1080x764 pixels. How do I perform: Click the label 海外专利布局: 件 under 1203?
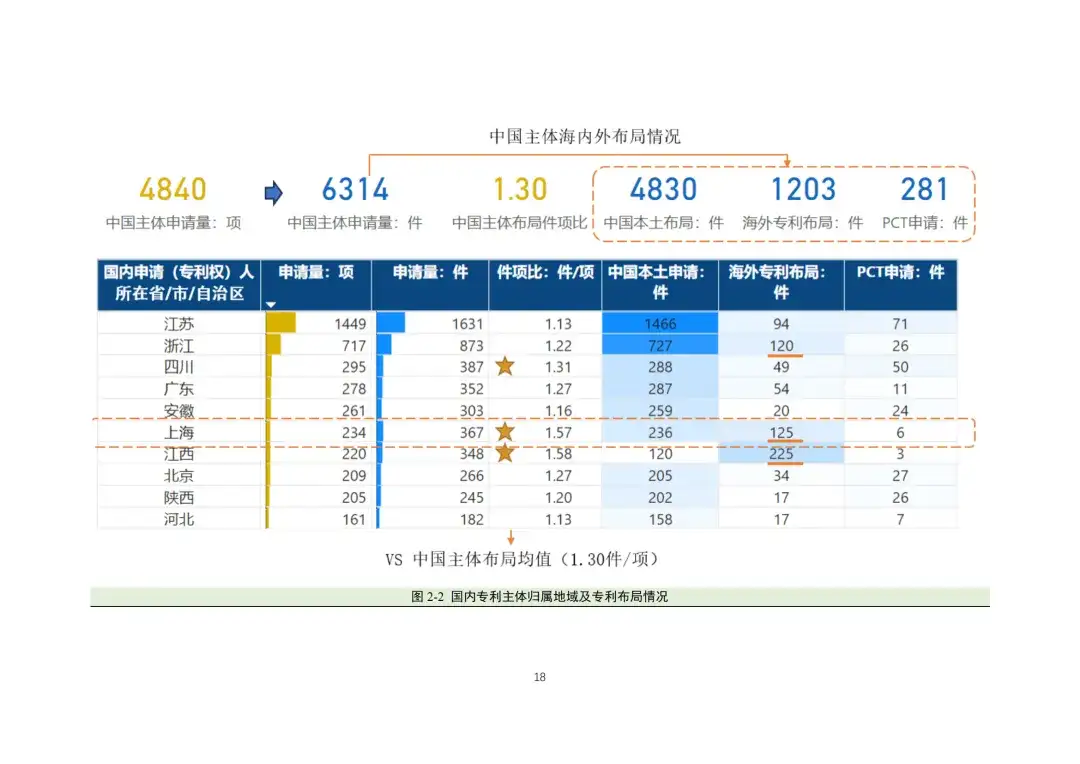802,223
